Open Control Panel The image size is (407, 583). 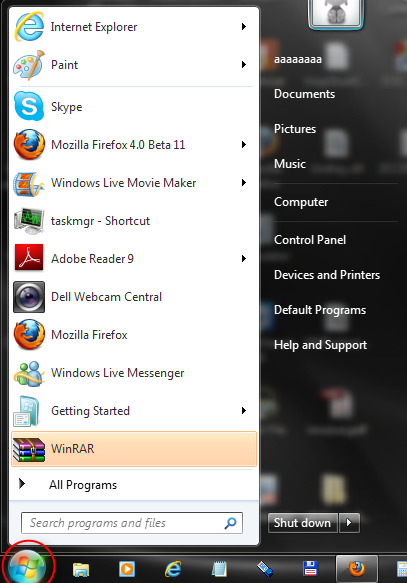pos(310,240)
